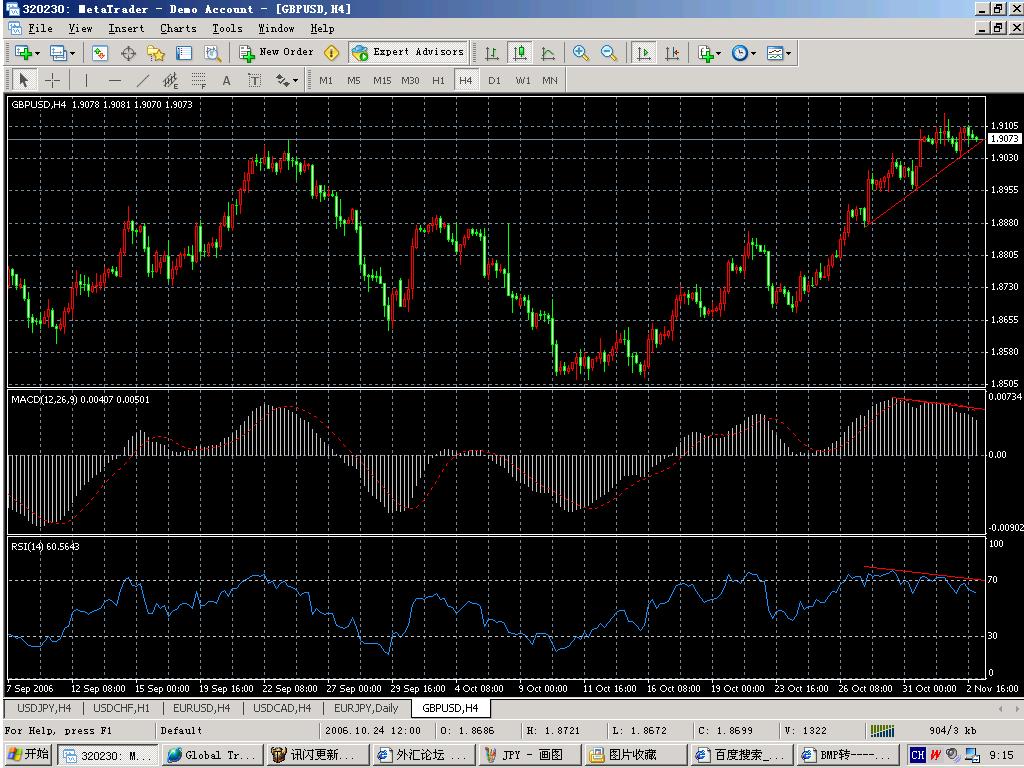The height and width of the screenshot is (768, 1024).
Task: Click the Zoom In magnifier icon
Action: pyautogui.click(x=581, y=53)
